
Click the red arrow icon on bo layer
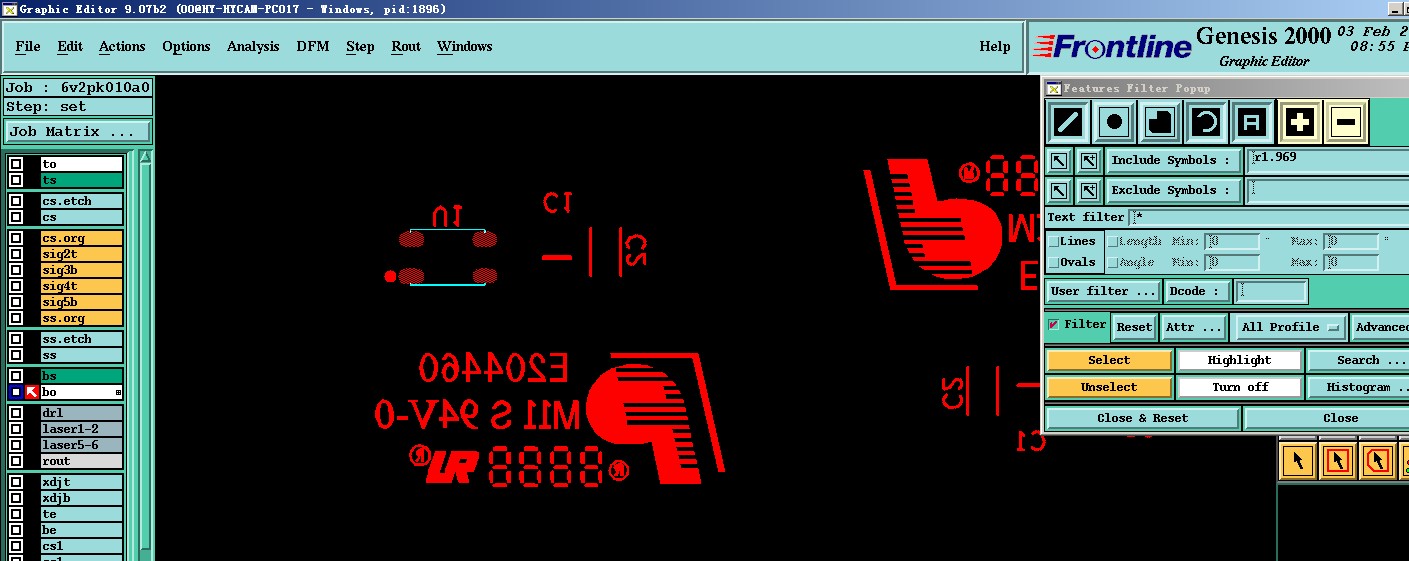[31, 393]
